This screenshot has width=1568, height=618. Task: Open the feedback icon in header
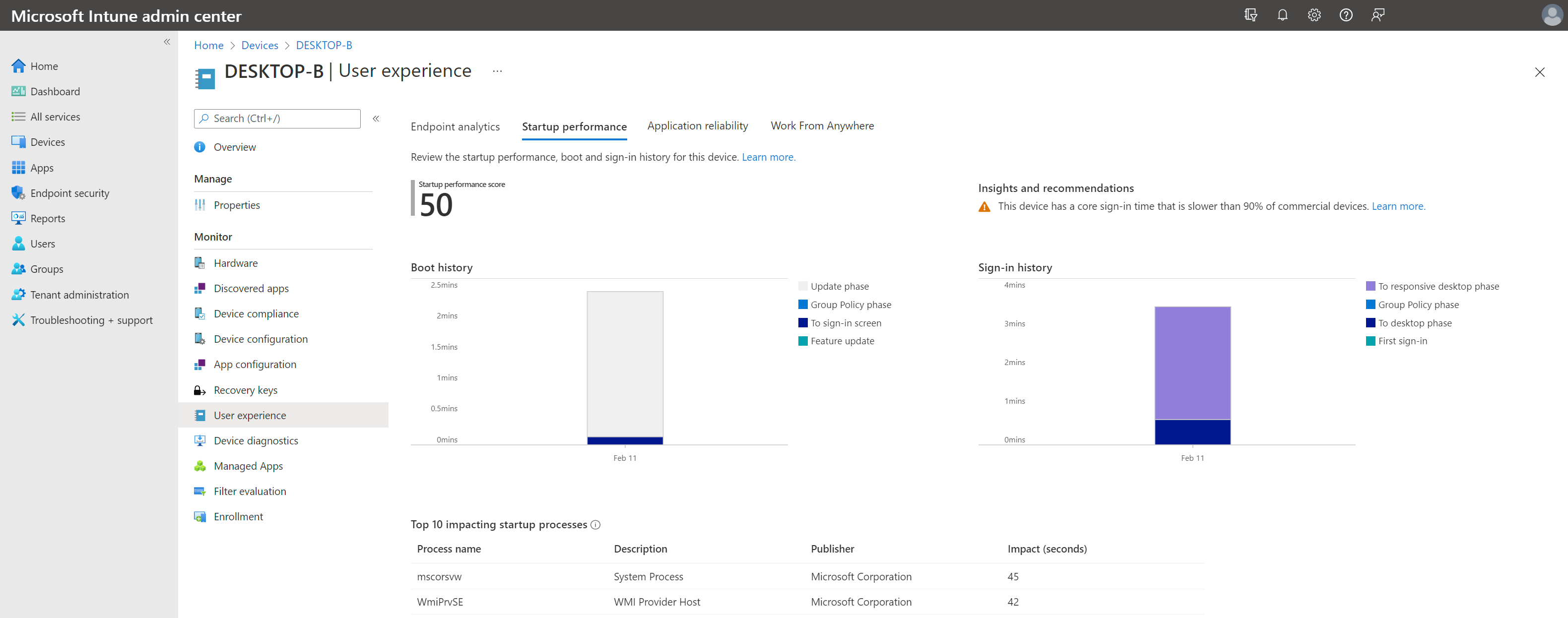pos(1377,15)
